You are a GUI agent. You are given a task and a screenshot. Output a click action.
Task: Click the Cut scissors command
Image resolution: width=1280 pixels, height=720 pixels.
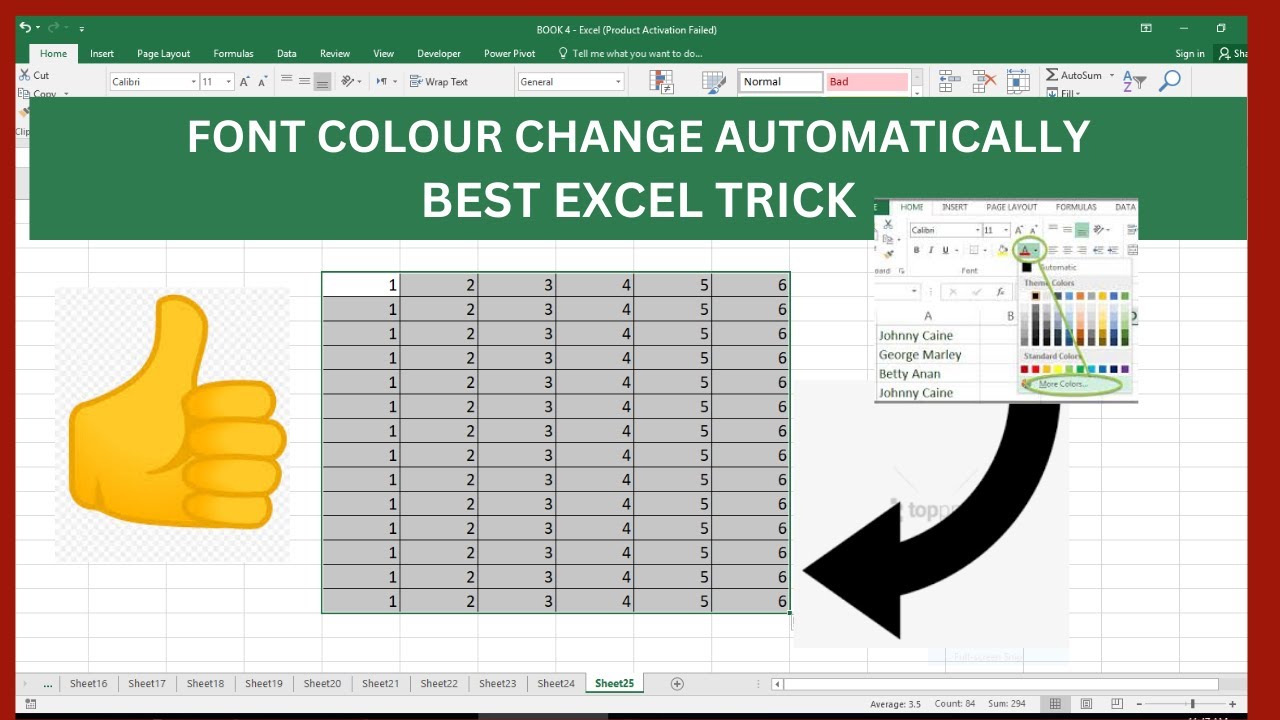pyautogui.click(x=33, y=75)
